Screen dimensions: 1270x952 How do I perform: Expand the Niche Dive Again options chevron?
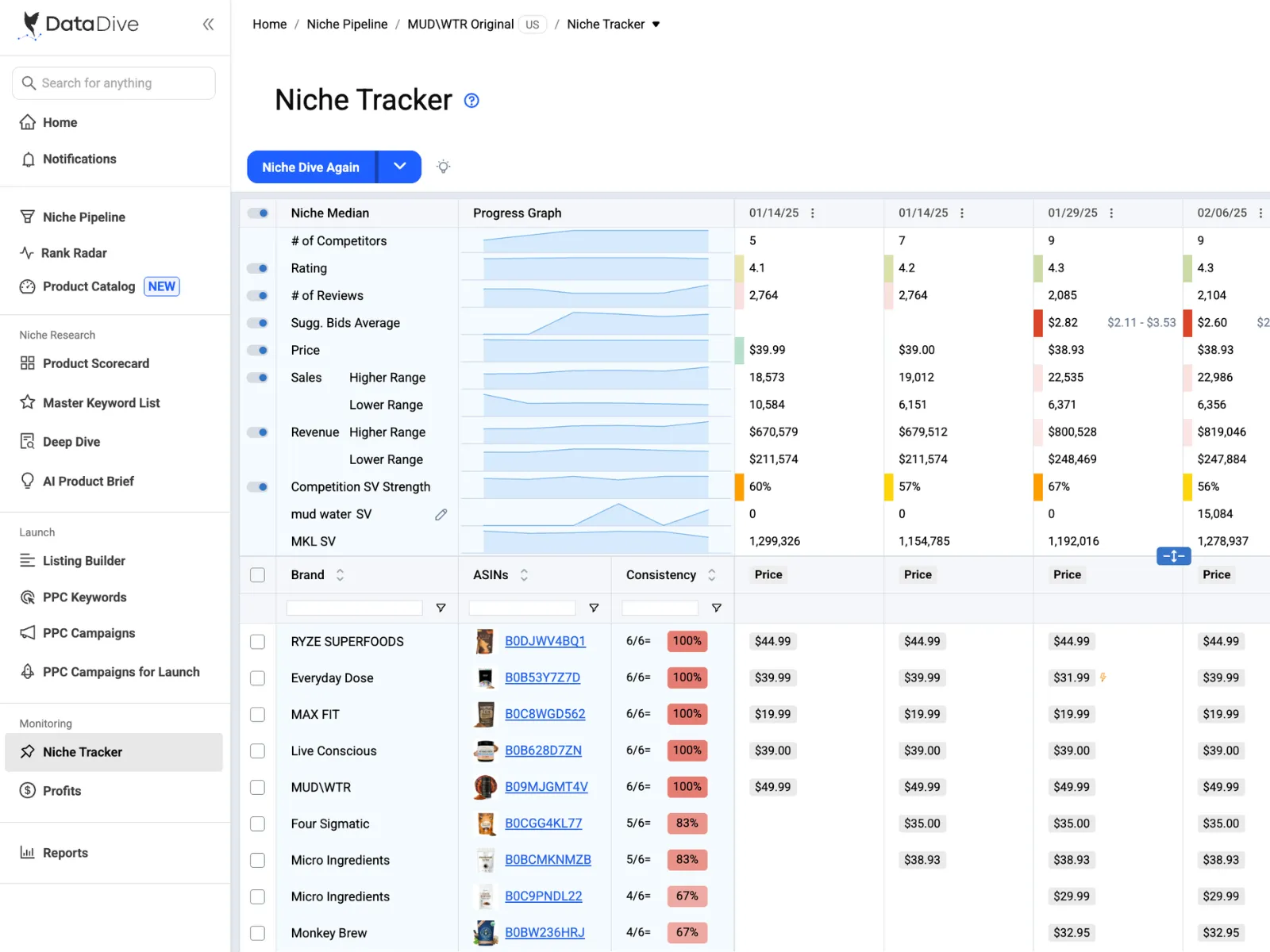tap(399, 167)
